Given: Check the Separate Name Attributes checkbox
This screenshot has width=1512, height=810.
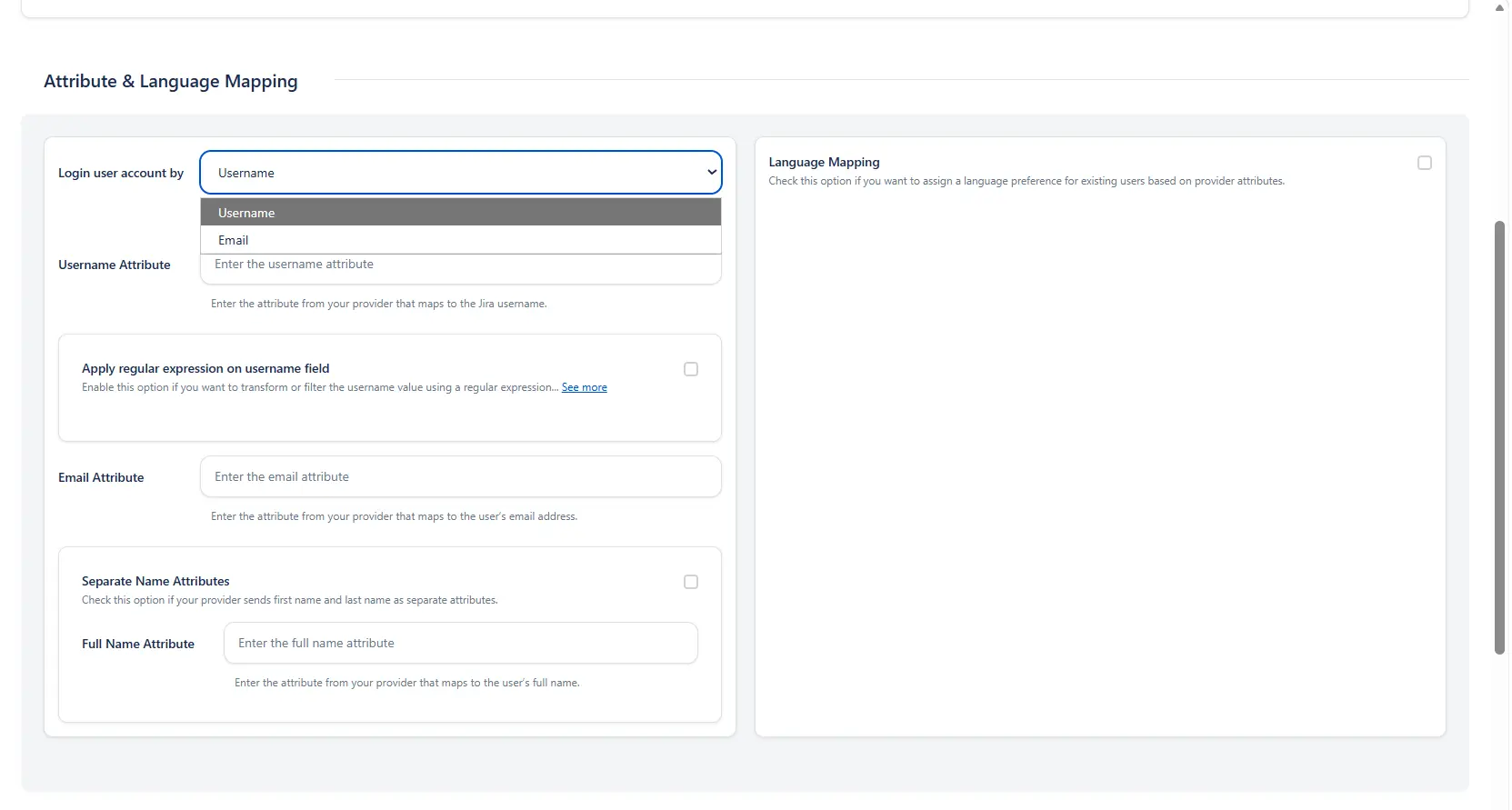Looking at the screenshot, I should (691, 582).
